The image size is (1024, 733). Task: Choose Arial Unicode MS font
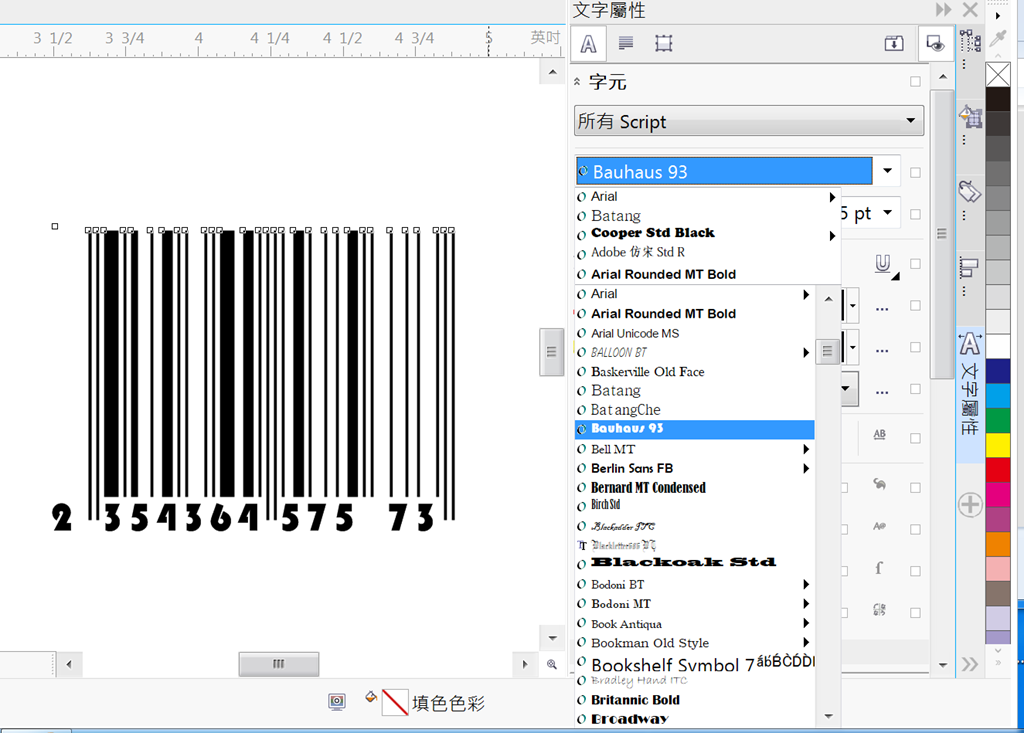(694, 333)
